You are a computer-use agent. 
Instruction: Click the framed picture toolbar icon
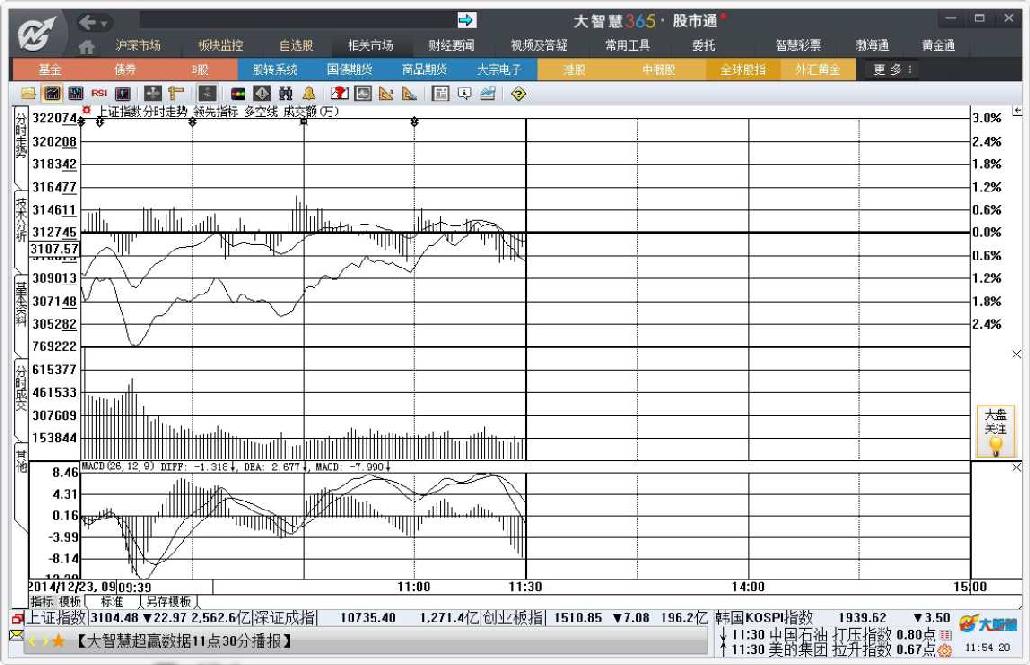363,94
